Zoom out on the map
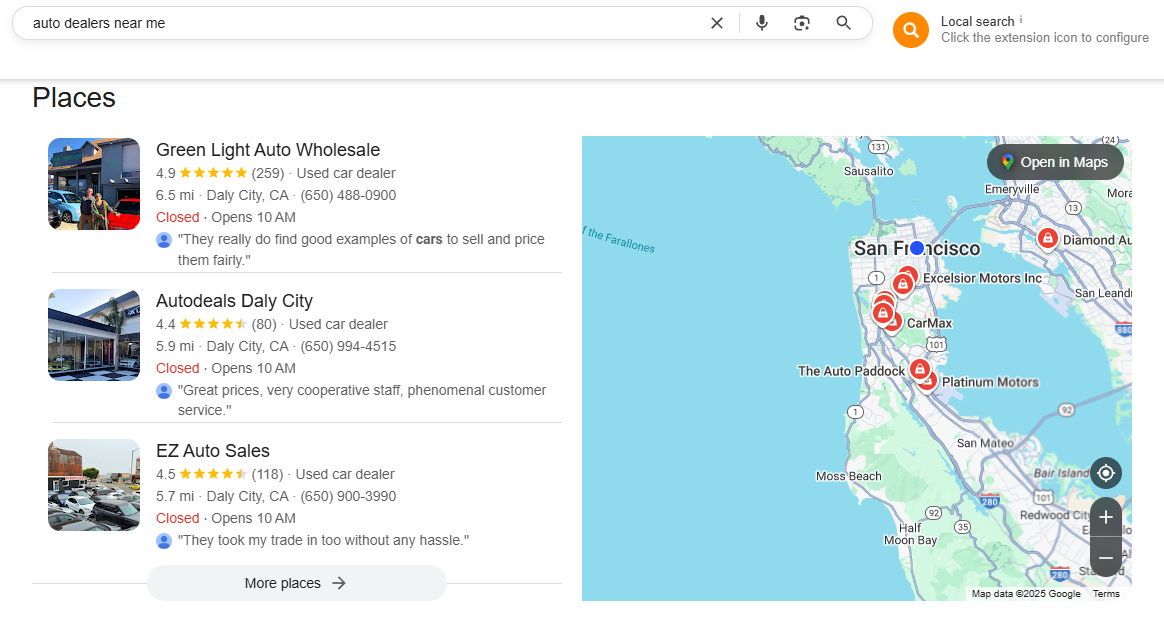 pyautogui.click(x=1105, y=557)
